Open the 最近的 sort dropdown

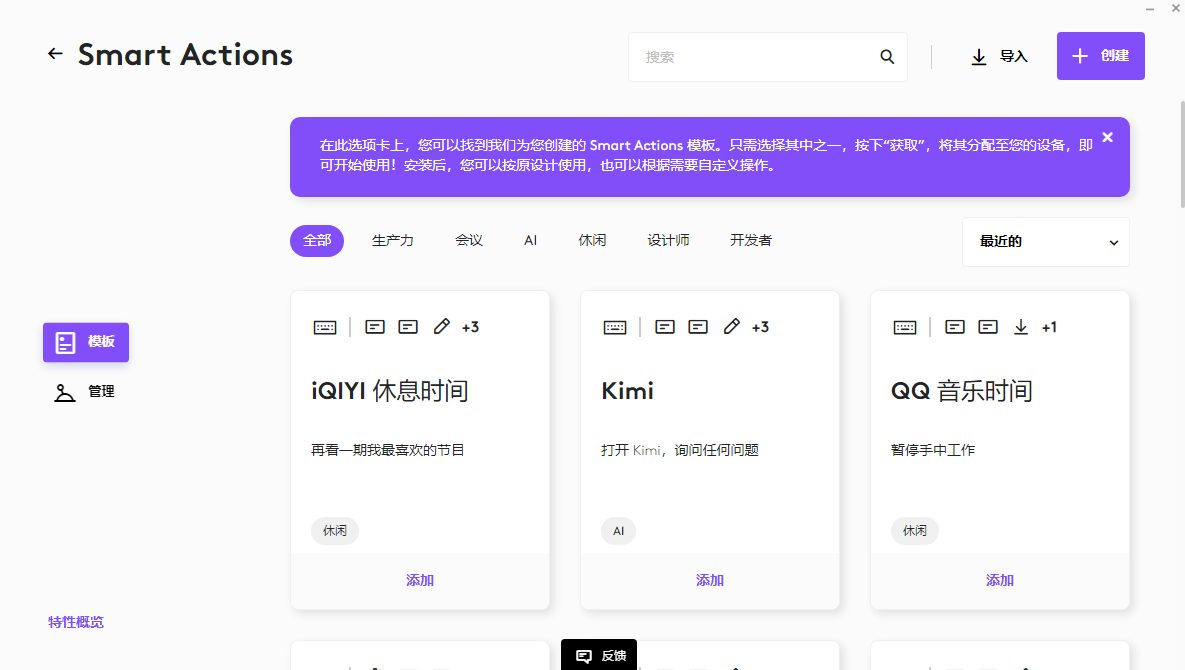click(x=1045, y=241)
